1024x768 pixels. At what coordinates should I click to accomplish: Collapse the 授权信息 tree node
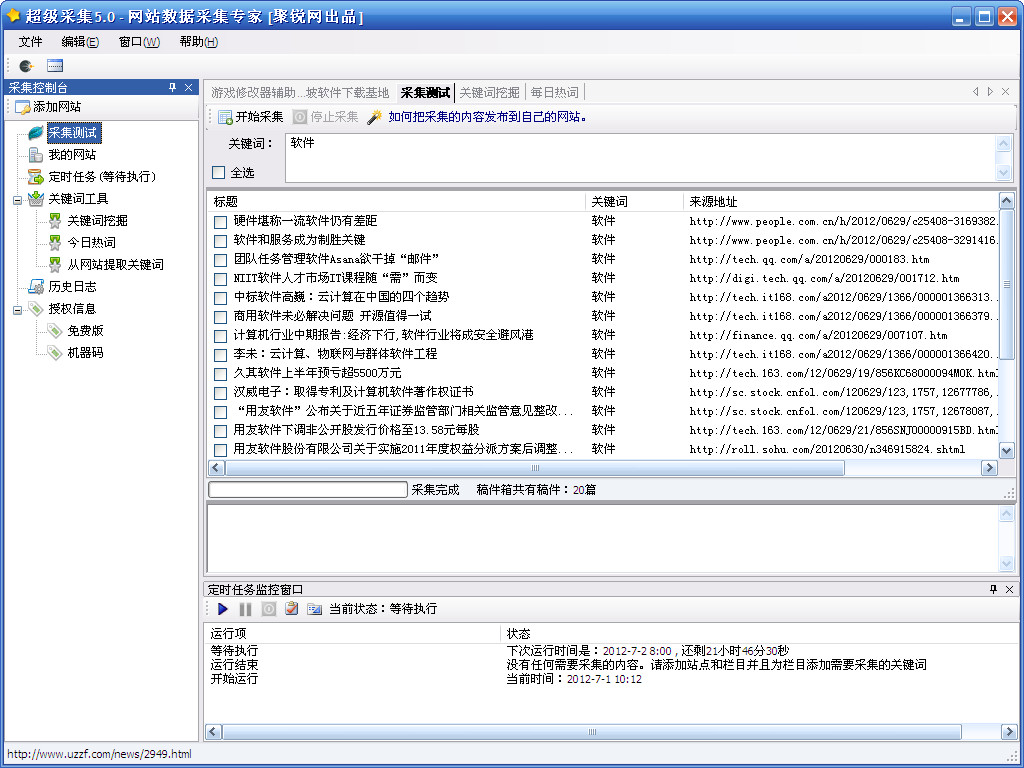tap(17, 309)
